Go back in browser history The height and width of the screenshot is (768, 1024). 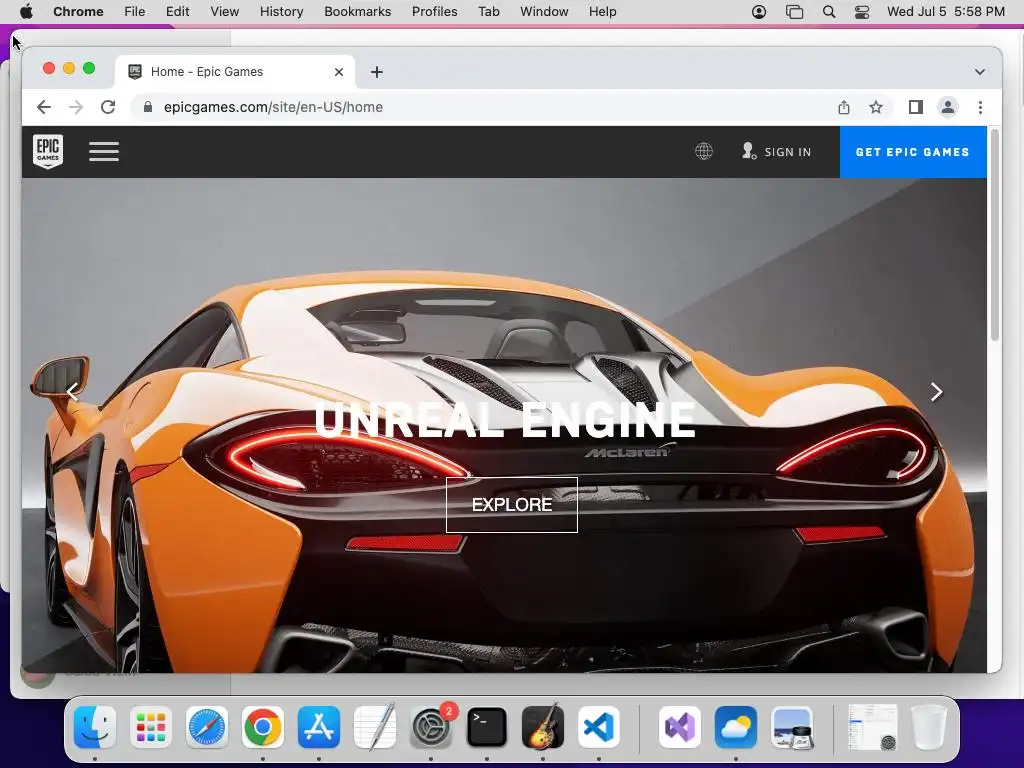[44, 107]
